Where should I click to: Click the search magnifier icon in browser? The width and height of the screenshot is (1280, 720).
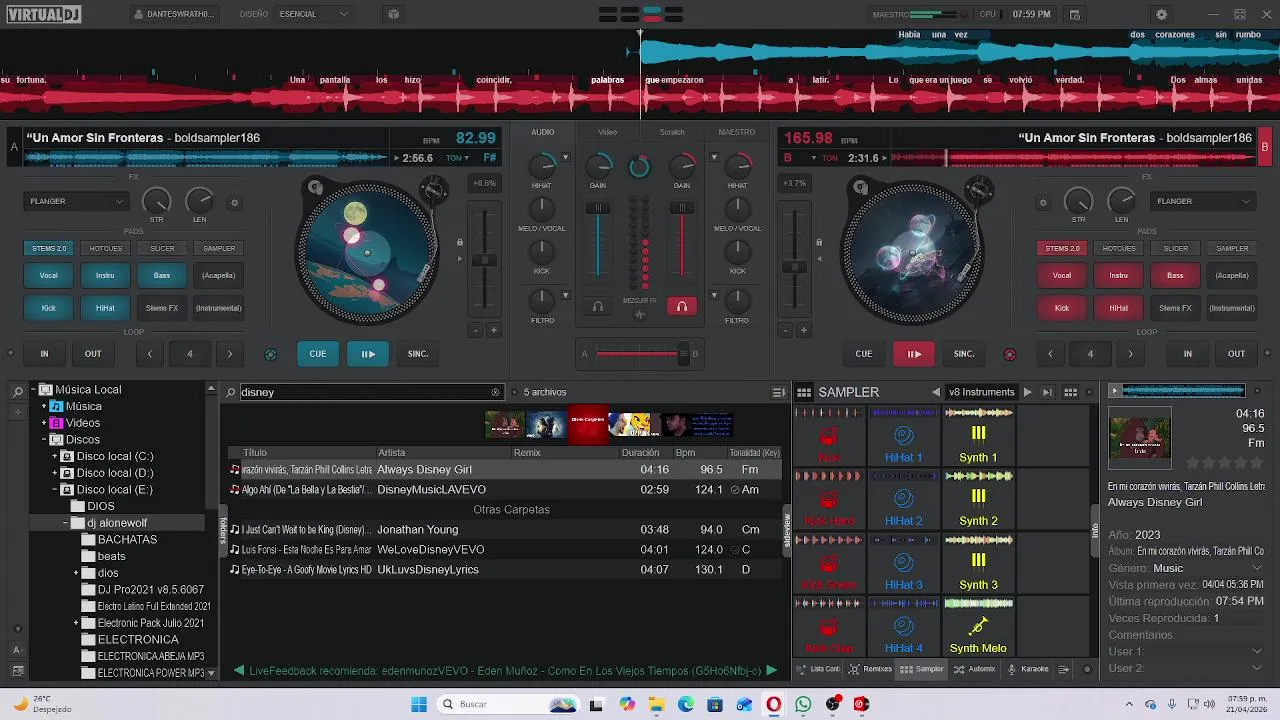(x=231, y=392)
